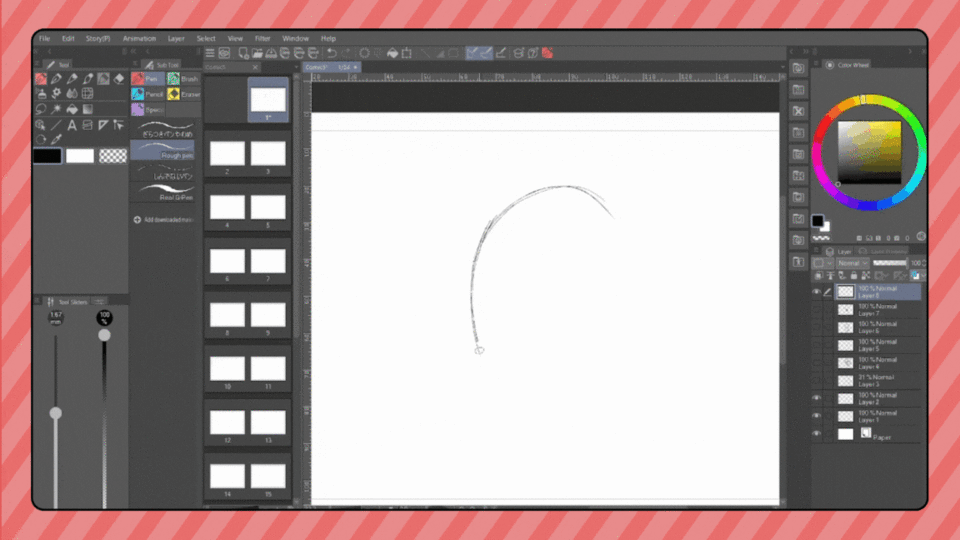The width and height of the screenshot is (960, 540).
Task: Open page 2 thumbnail in page manager
Action: [x=227, y=154]
